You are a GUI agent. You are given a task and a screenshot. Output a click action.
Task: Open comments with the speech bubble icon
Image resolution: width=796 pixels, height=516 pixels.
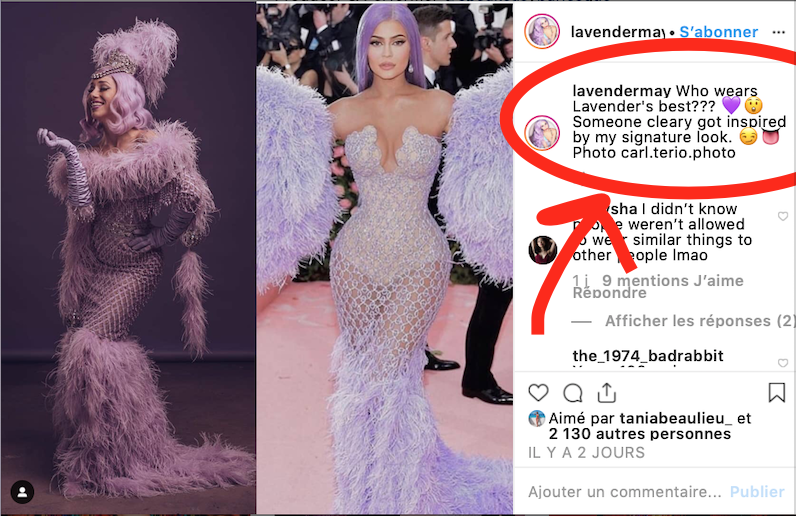(573, 393)
